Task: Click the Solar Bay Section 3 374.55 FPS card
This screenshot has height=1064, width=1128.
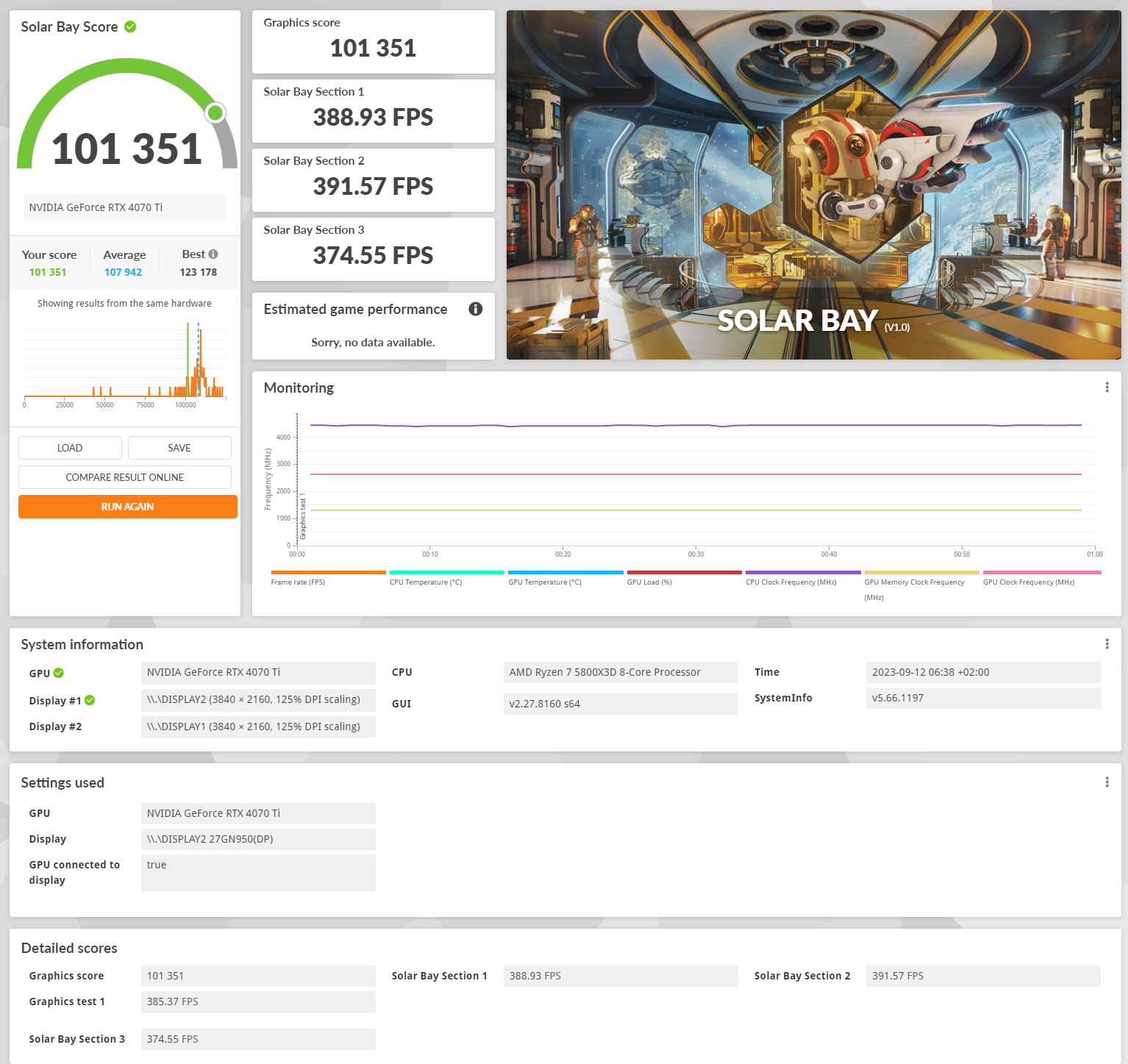Action: (374, 249)
